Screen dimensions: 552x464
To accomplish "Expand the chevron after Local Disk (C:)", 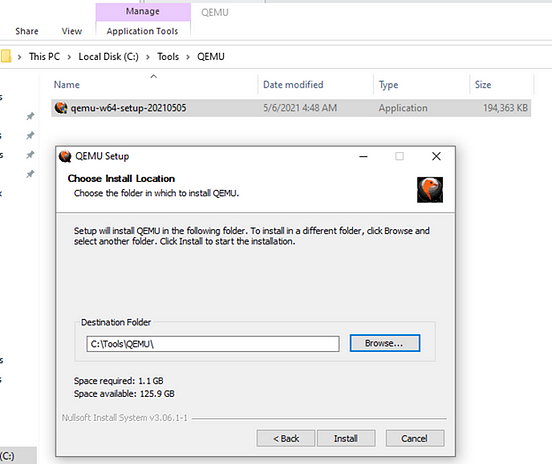I will 148,57.
